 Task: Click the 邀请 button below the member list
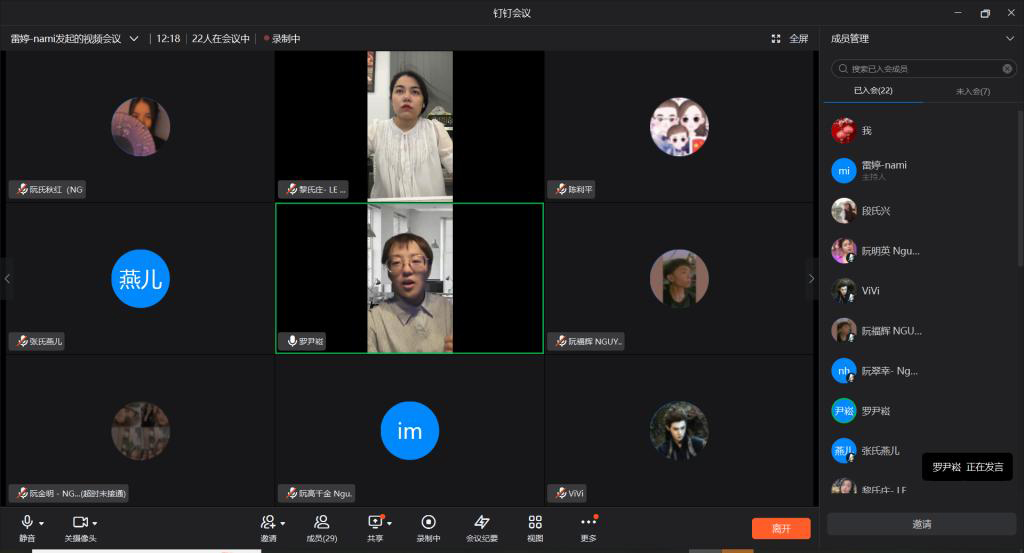(921, 524)
